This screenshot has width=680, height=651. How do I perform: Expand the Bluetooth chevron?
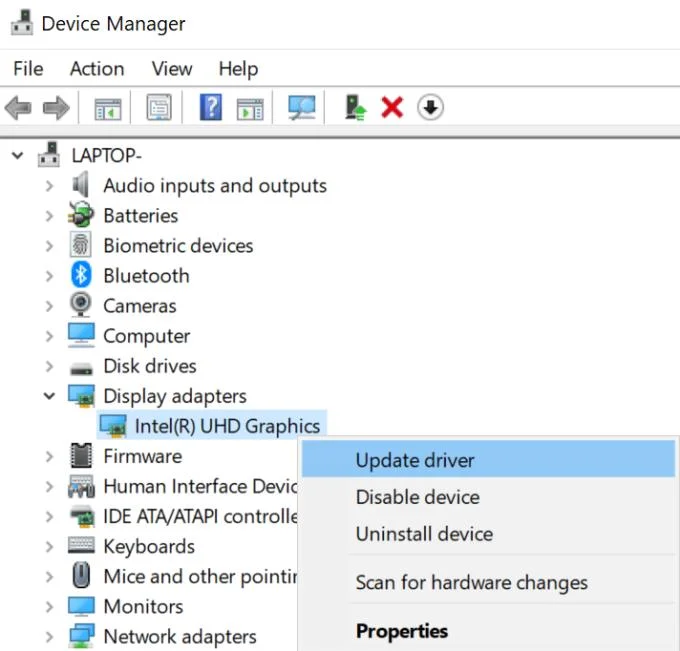click(x=49, y=276)
